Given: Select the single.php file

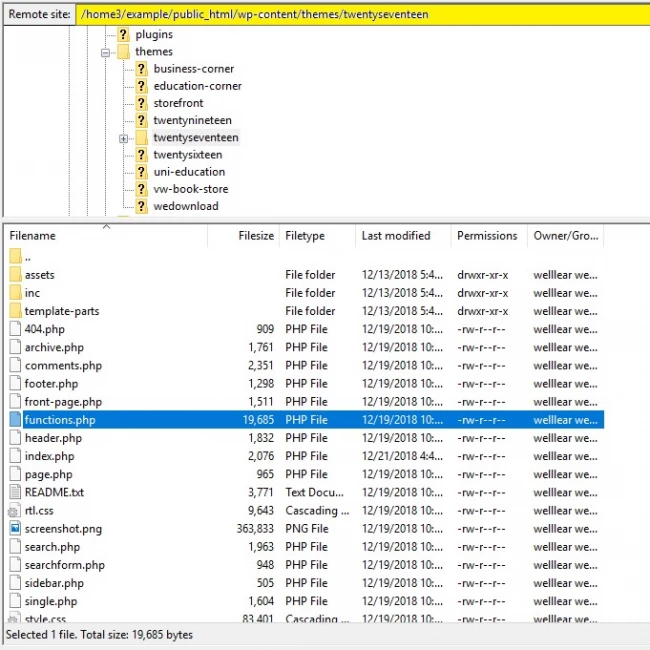Looking at the screenshot, I should click(x=305, y=601).
